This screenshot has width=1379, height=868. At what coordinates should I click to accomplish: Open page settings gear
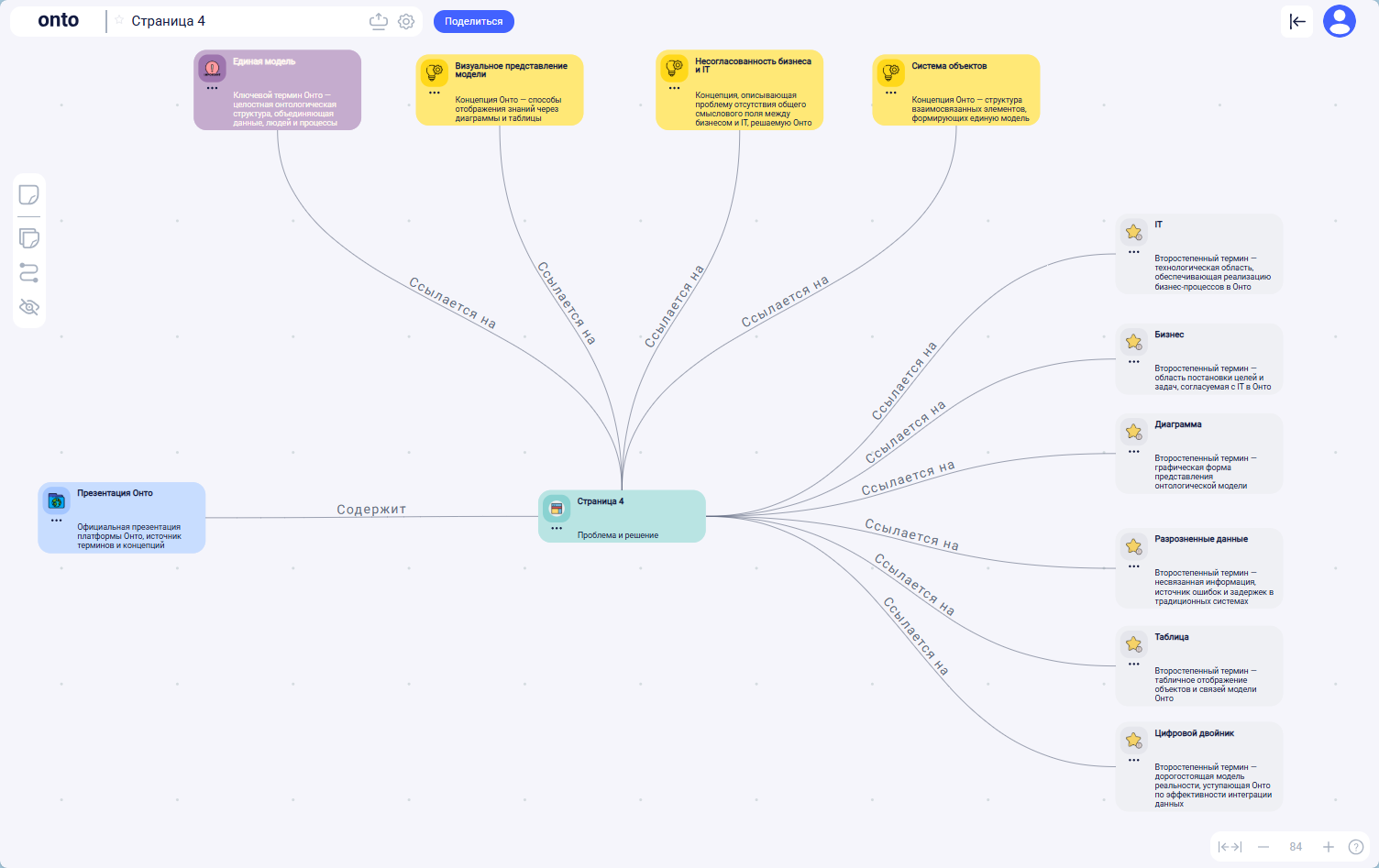point(406,21)
